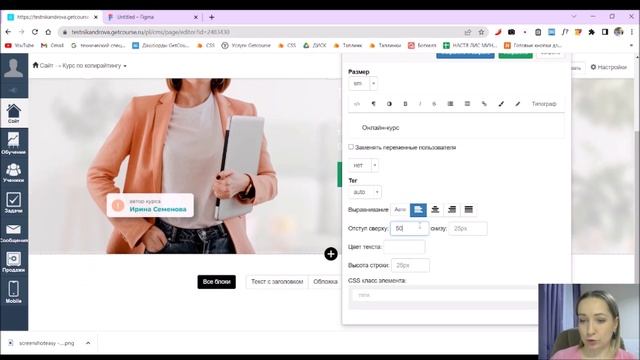Click the Высота строки input field
Image resolution: width=640 pixels, height=360 pixels.
(410, 265)
